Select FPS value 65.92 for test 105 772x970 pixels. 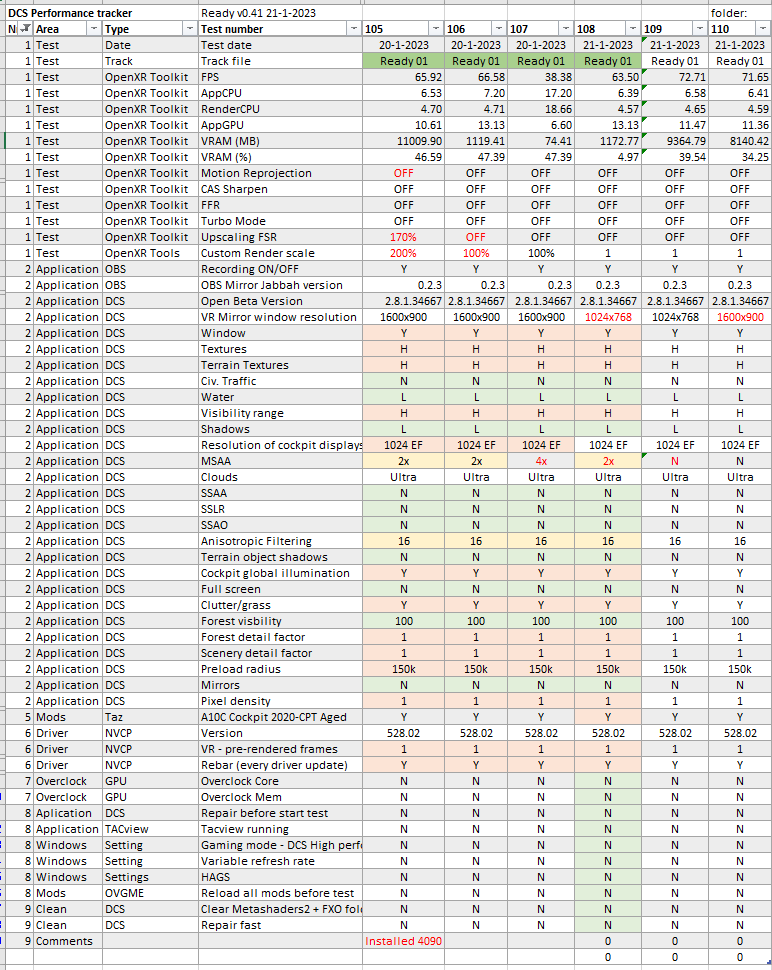tap(403, 77)
